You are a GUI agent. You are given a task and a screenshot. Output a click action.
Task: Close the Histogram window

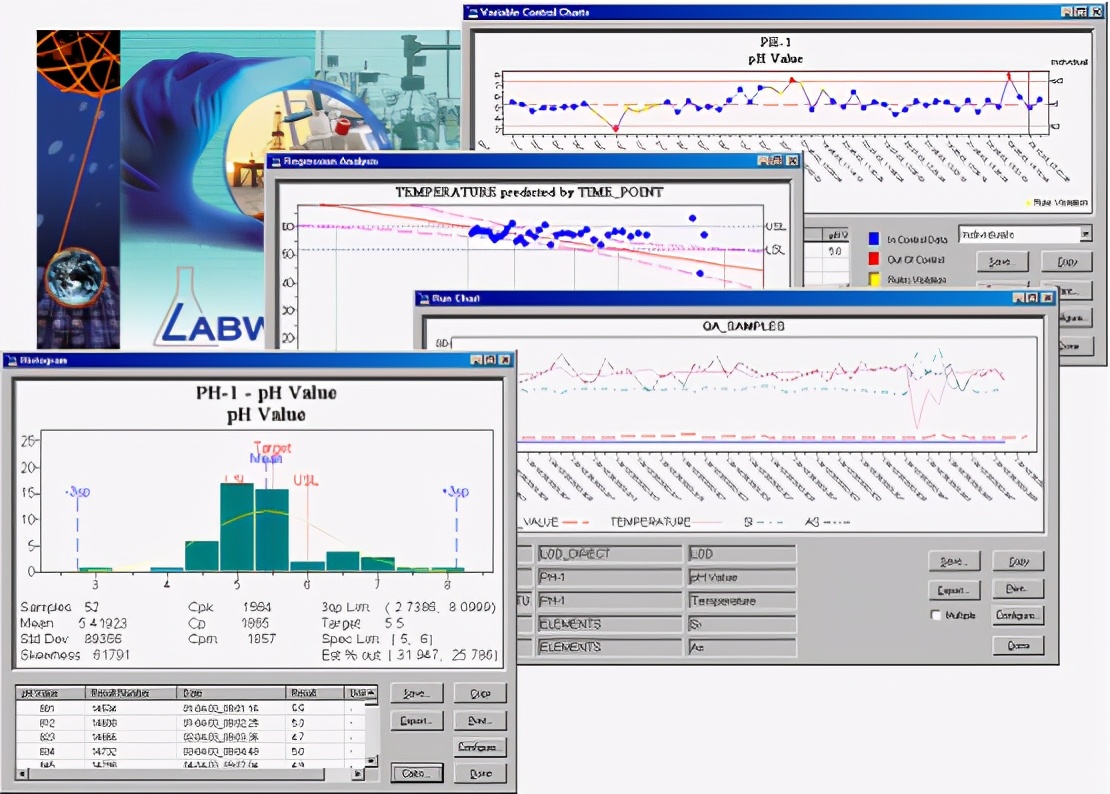click(x=505, y=359)
